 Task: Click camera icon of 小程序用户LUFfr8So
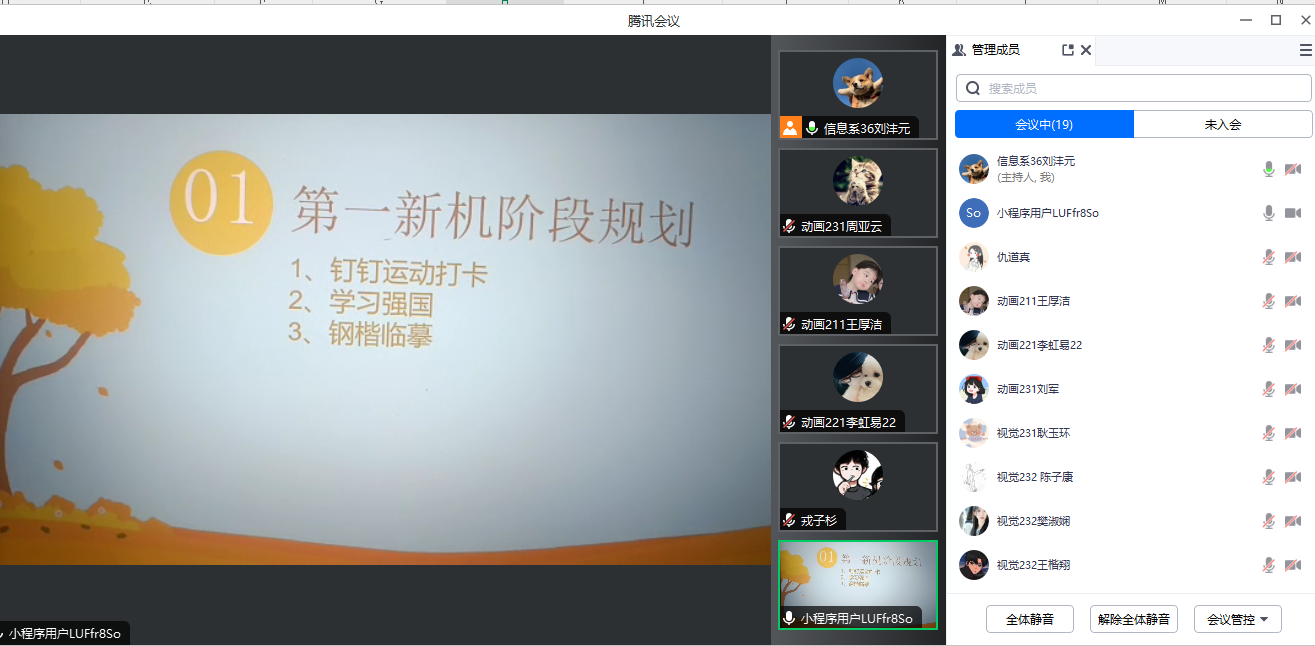(x=1292, y=213)
